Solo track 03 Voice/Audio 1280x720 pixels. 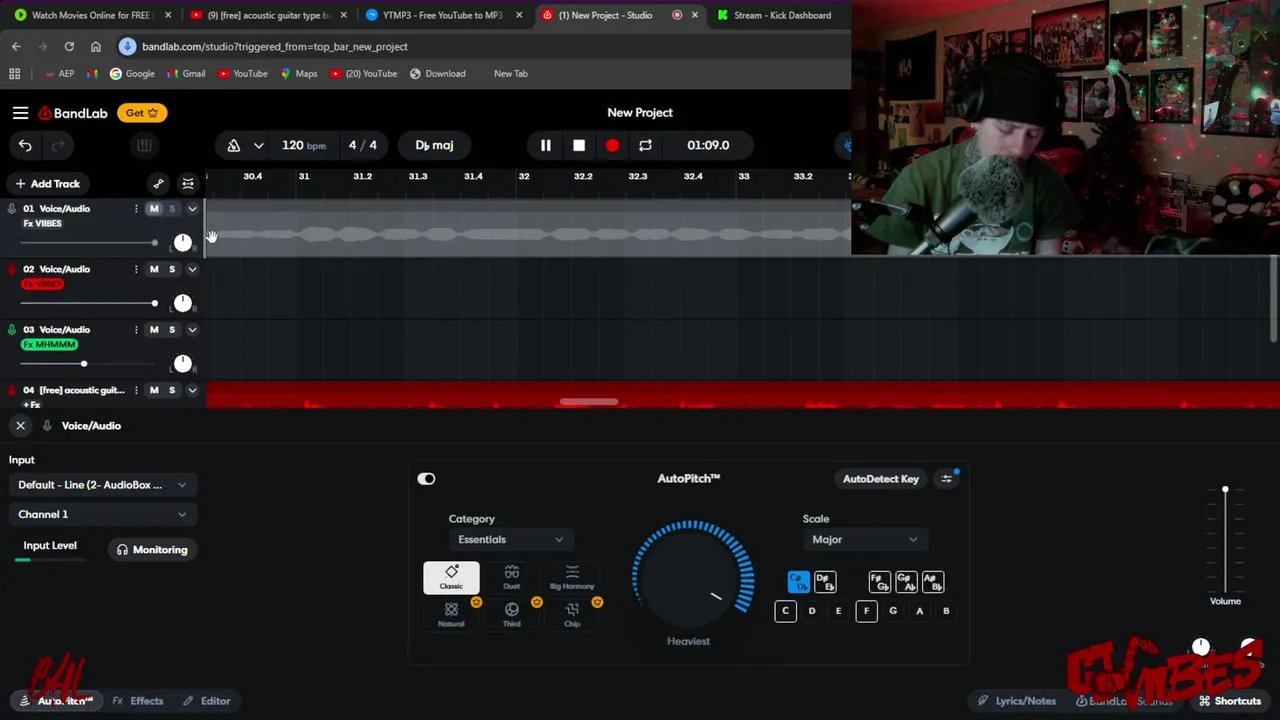point(172,330)
